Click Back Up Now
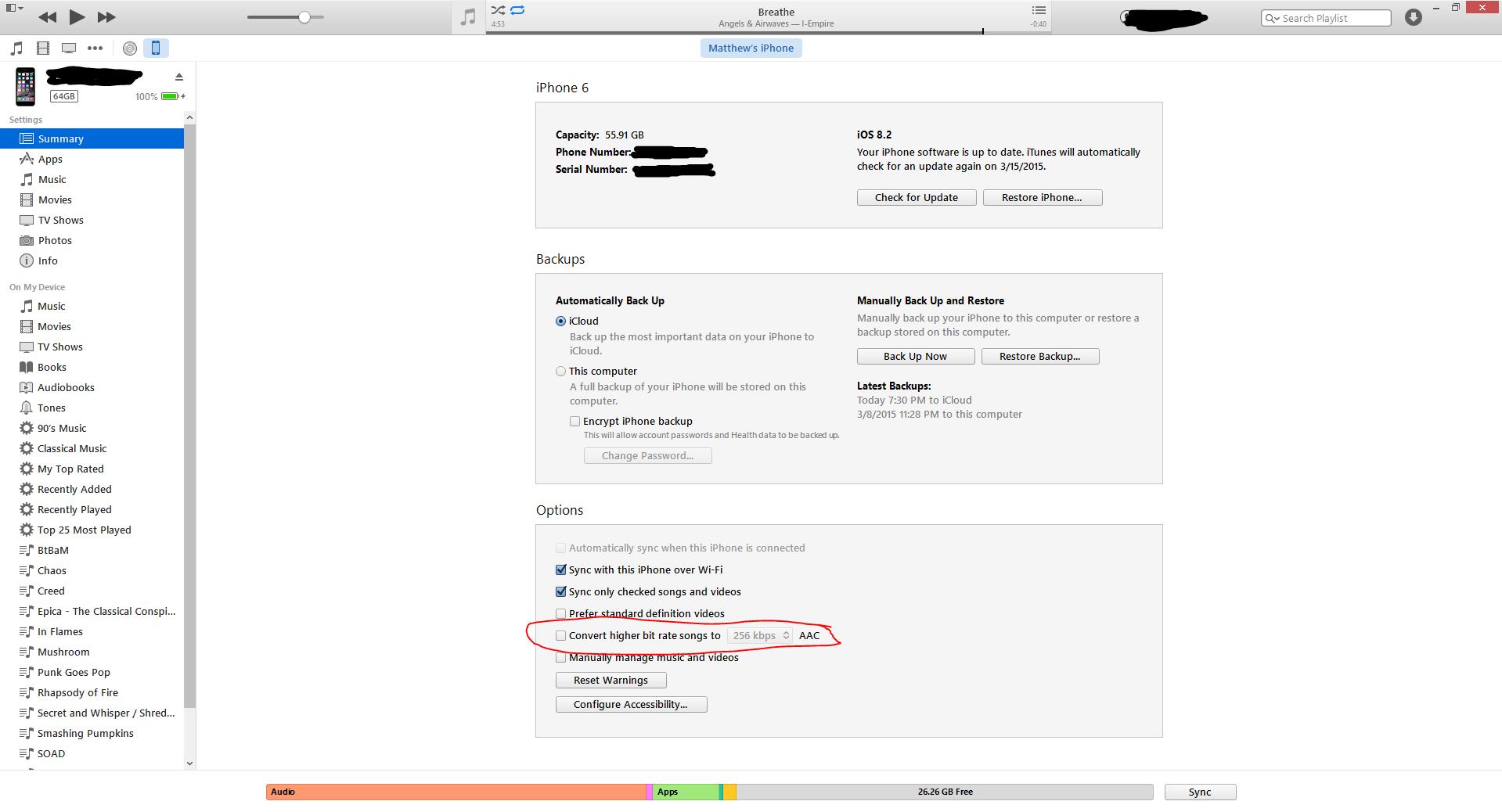Image resolution: width=1502 pixels, height=812 pixels. [x=916, y=357]
